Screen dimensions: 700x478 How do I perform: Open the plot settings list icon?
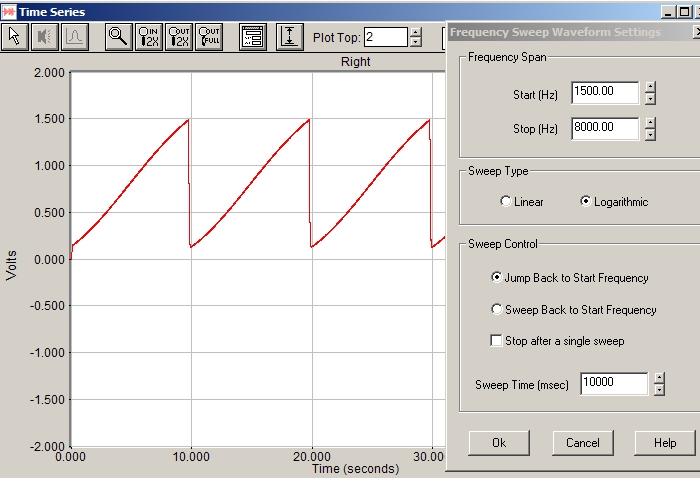coord(253,37)
